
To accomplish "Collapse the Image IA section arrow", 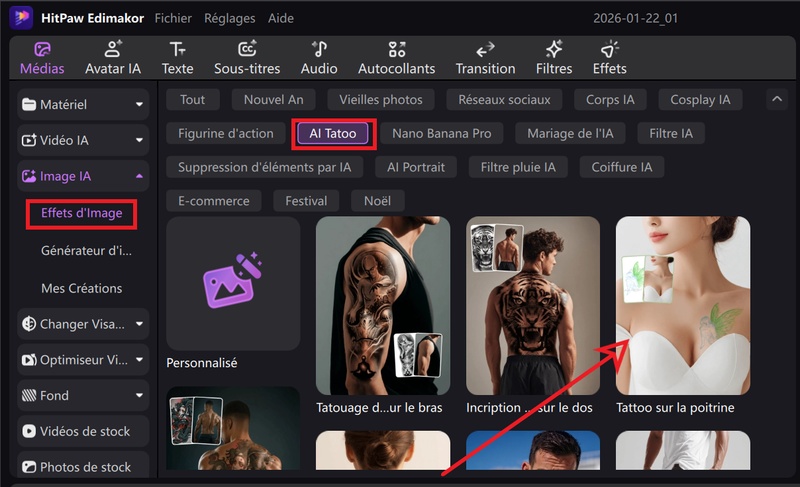I will [x=139, y=176].
